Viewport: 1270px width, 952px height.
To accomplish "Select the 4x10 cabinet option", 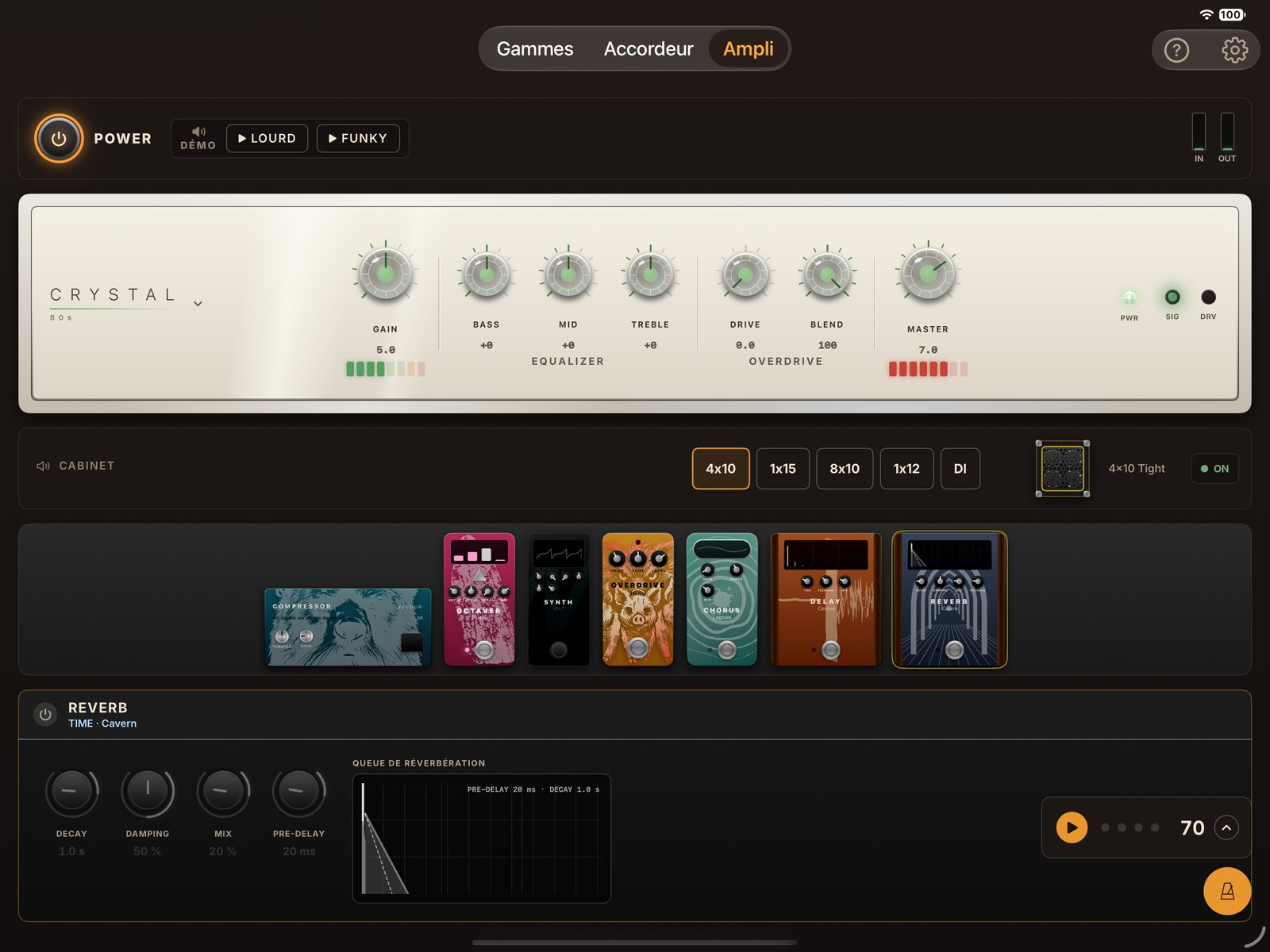I will (x=721, y=469).
